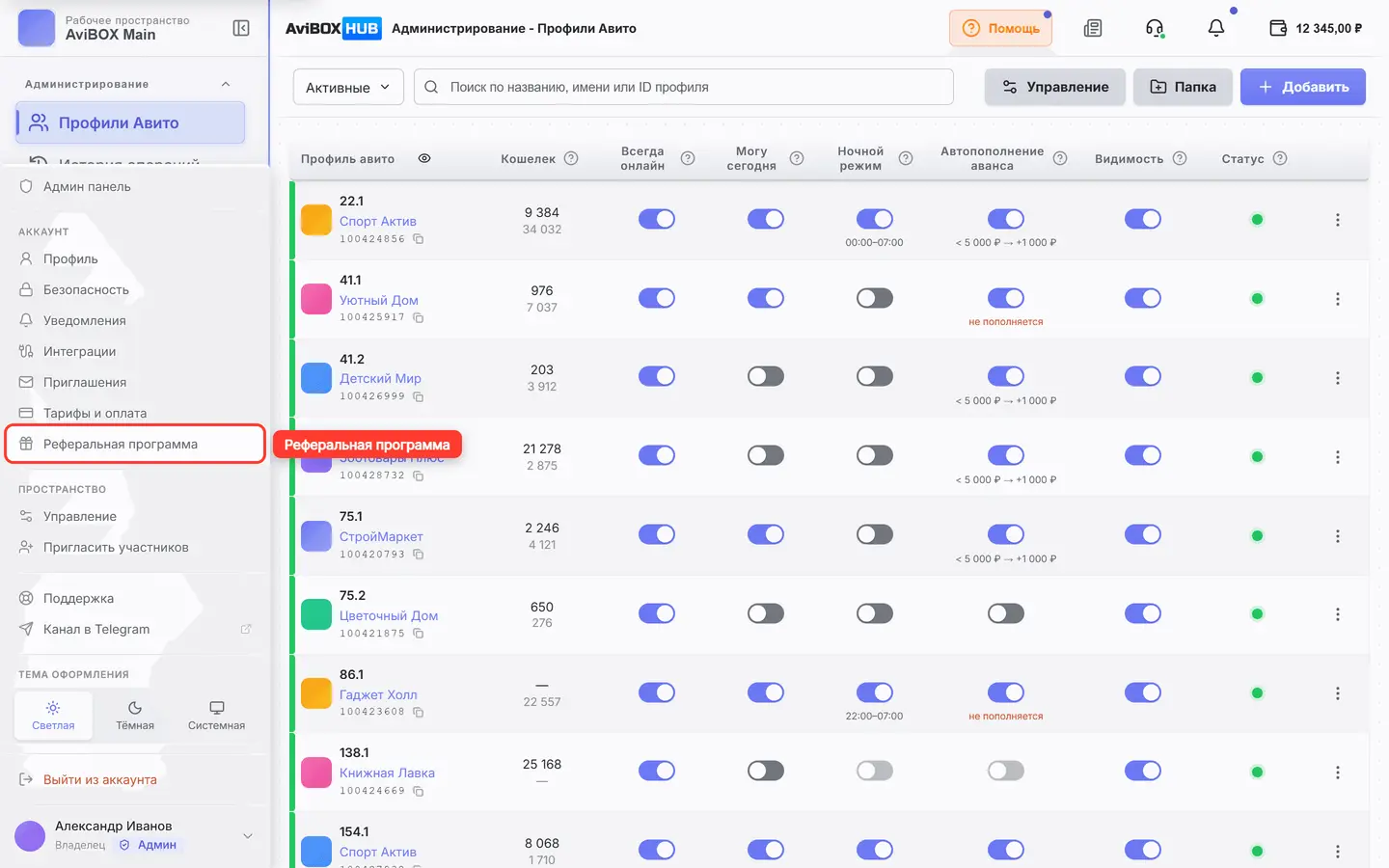Viewport: 1389px width, 868px height.
Task: Copy profile ID 100425917
Action: click(419, 317)
